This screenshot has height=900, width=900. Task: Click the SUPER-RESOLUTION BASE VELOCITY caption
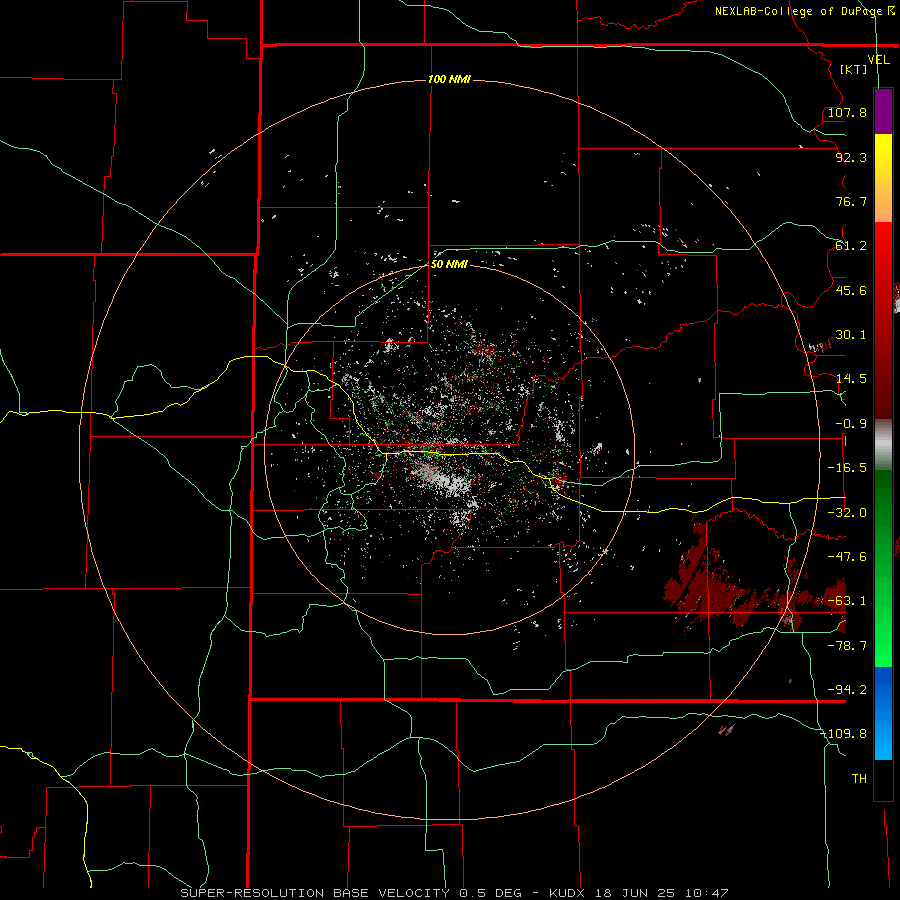(x=317, y=893)
